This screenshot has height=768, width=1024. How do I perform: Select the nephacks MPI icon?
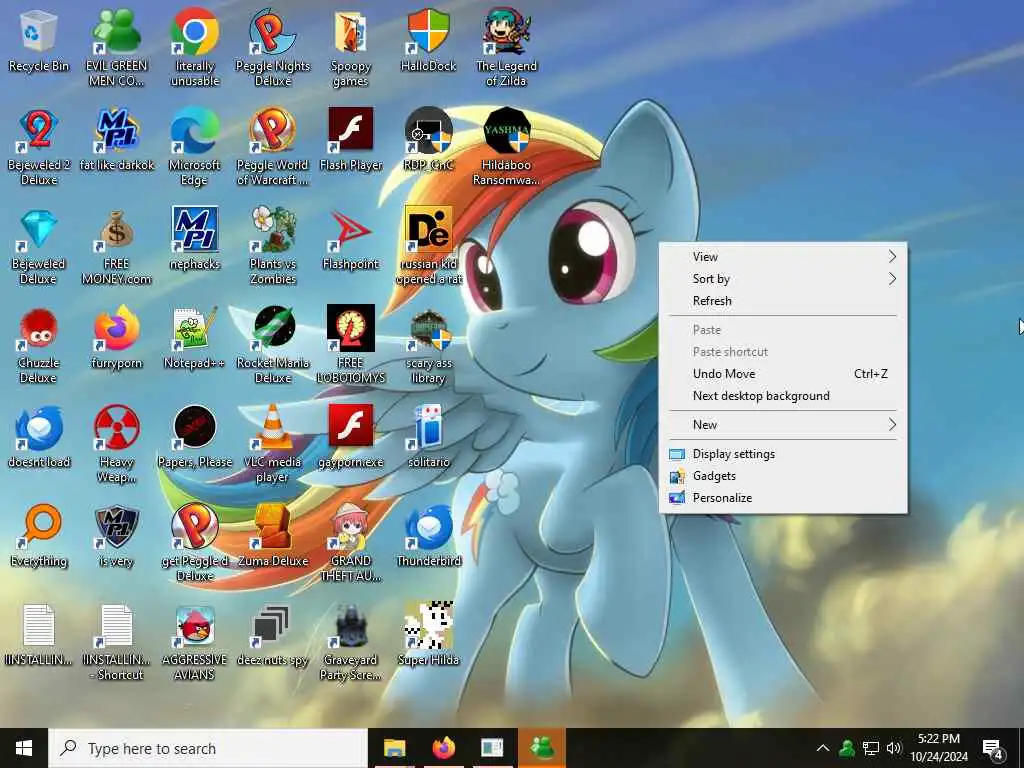[195, 239]
